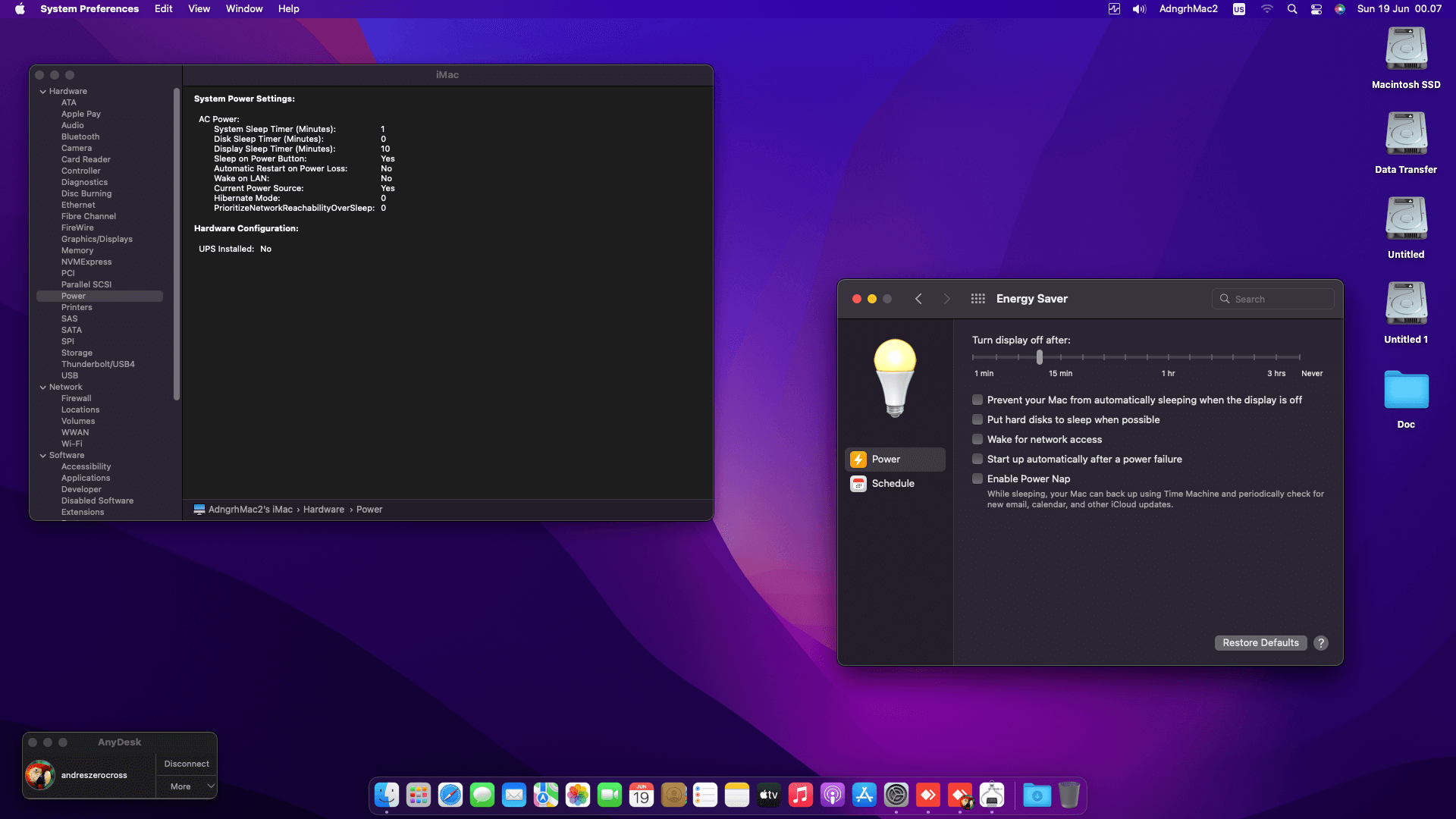The image size is (1456, 819).
Task: Collapse the Hardware tree section
Action: point(43,92)
